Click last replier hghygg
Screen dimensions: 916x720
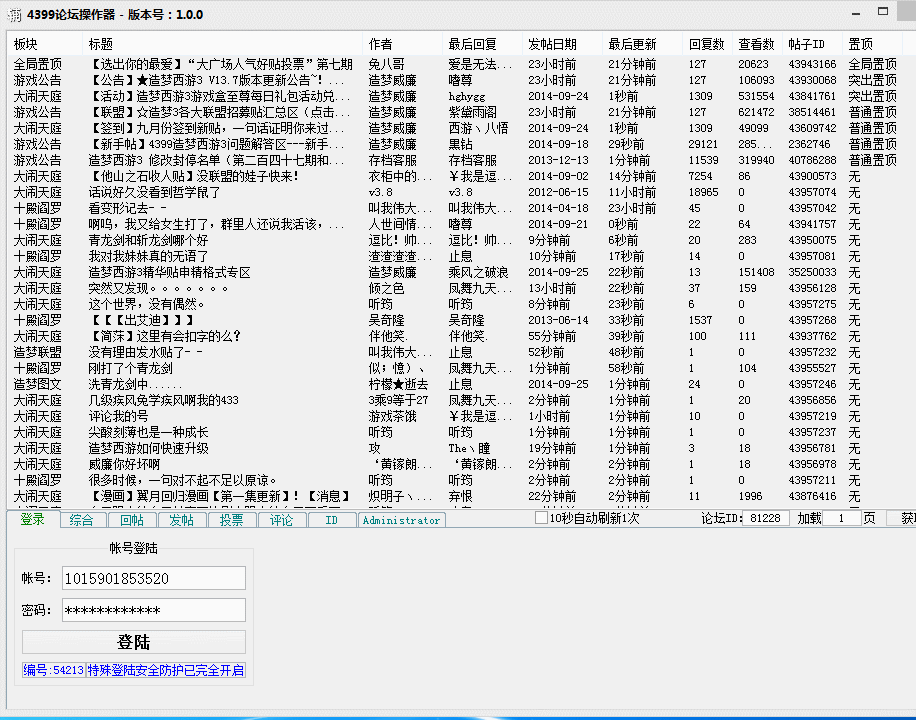coord(467,96)
